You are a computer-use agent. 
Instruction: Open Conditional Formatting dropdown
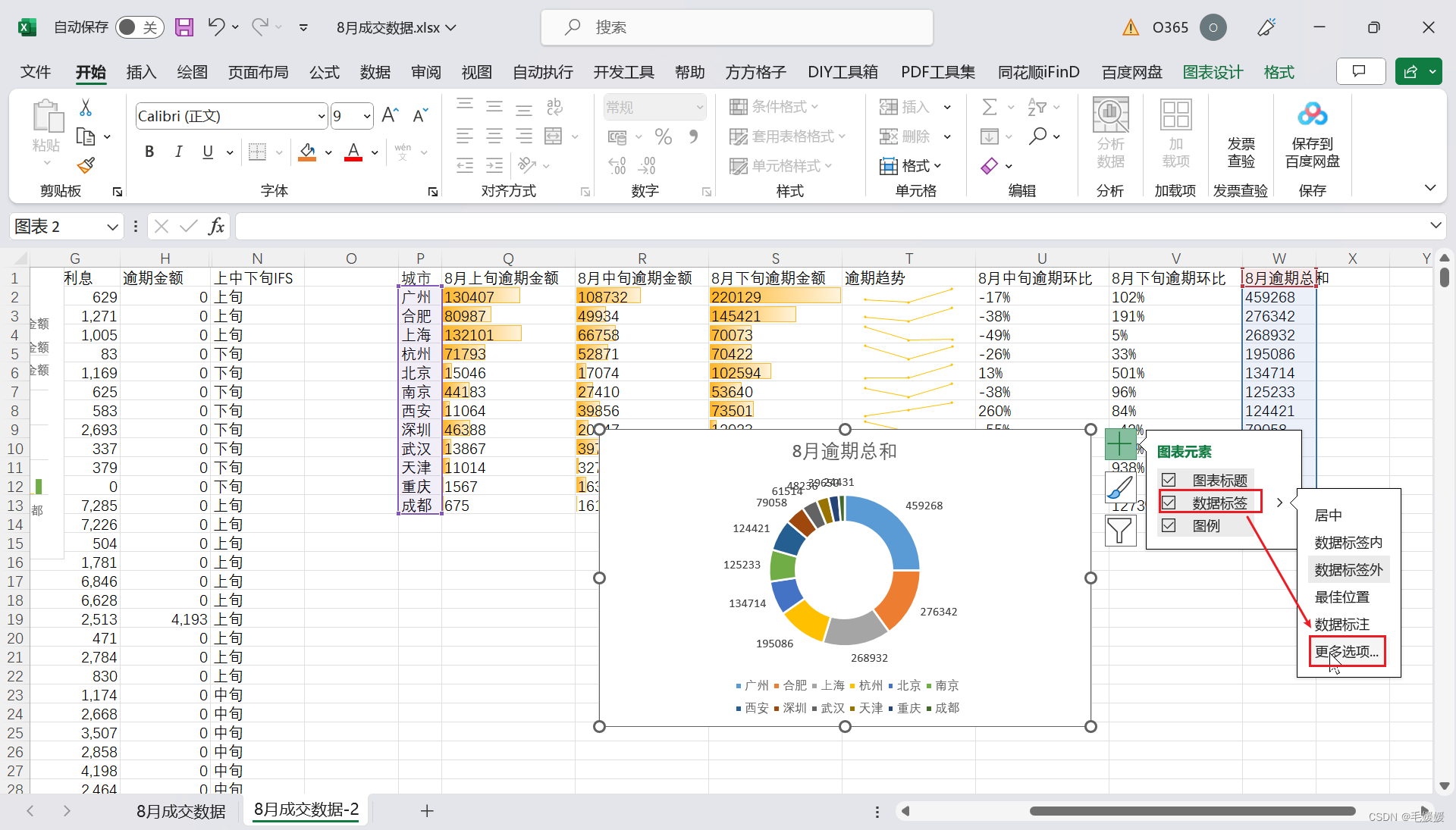(x=774, y=107)
